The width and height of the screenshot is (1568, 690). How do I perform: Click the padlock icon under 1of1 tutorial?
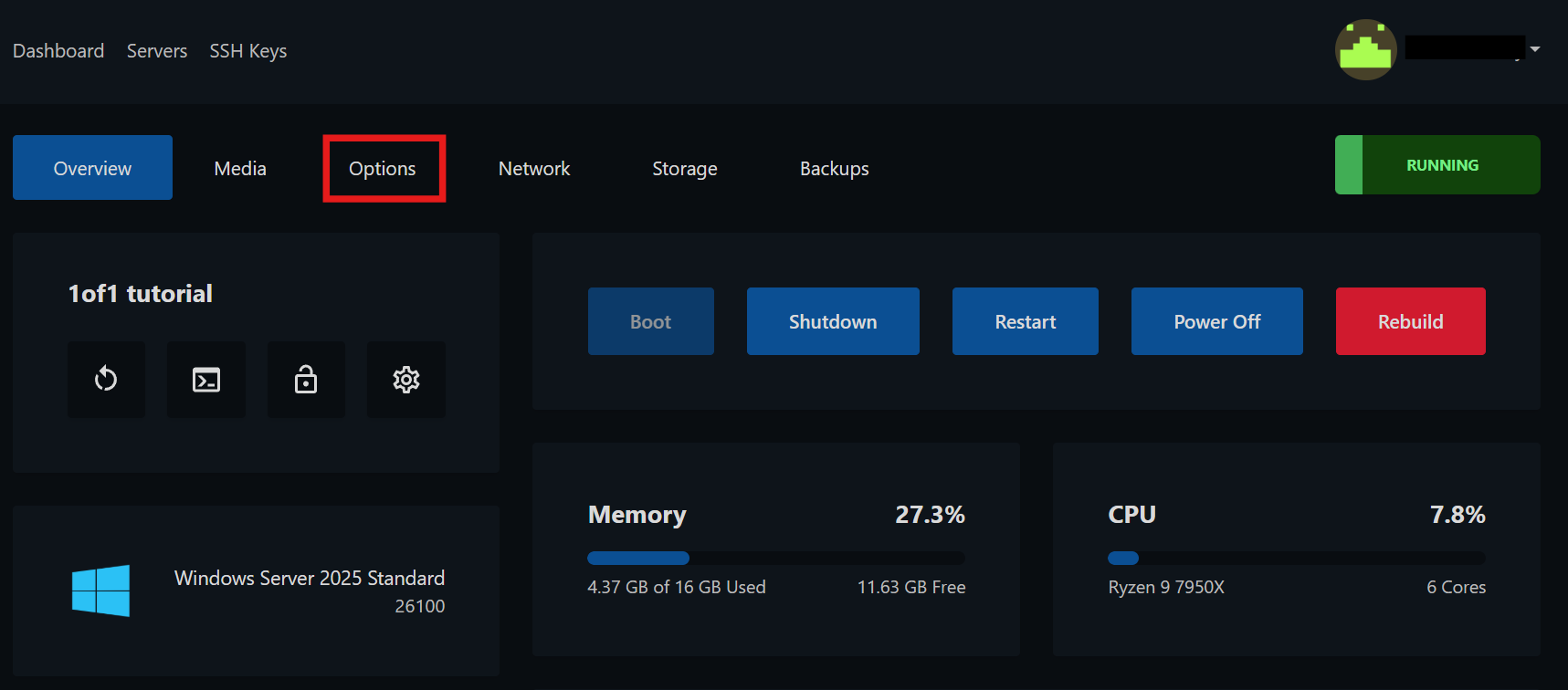(x=306, y=380)
